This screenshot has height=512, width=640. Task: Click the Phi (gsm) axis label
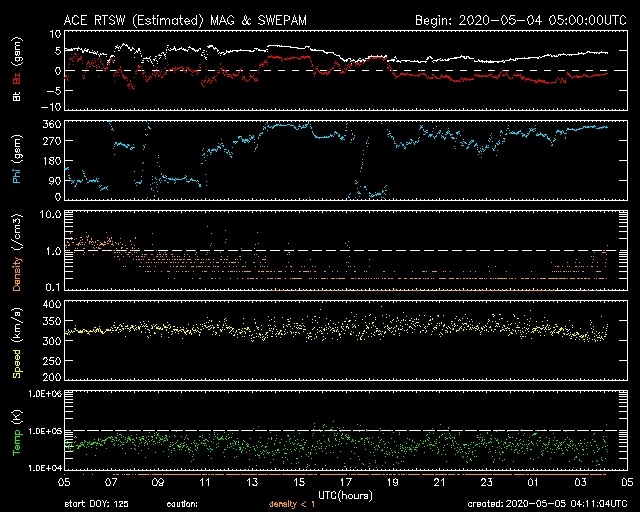16,162
